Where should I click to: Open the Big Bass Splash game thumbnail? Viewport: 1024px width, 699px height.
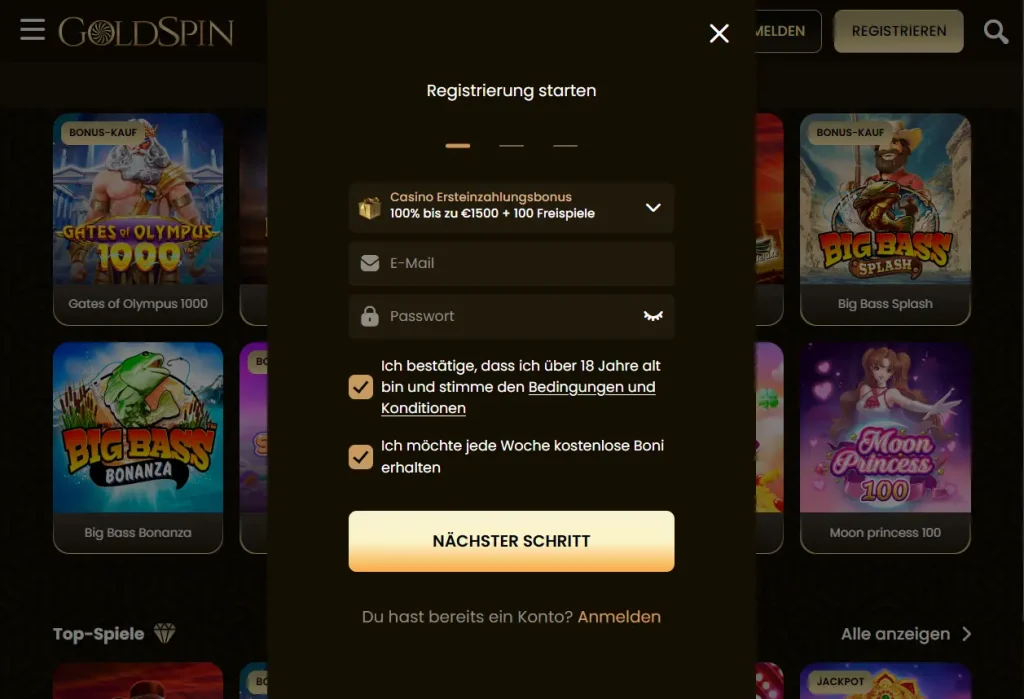[885, 219]
